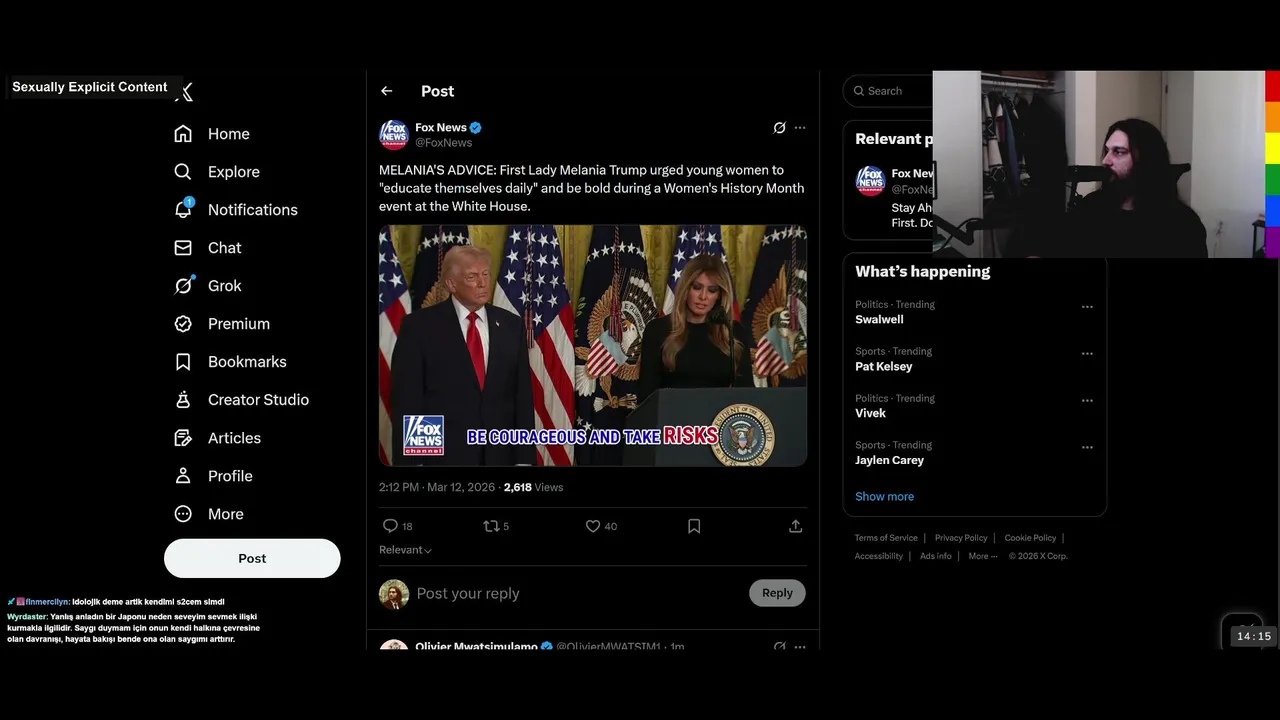Click the user avatar beside reply field

(394, 594)
